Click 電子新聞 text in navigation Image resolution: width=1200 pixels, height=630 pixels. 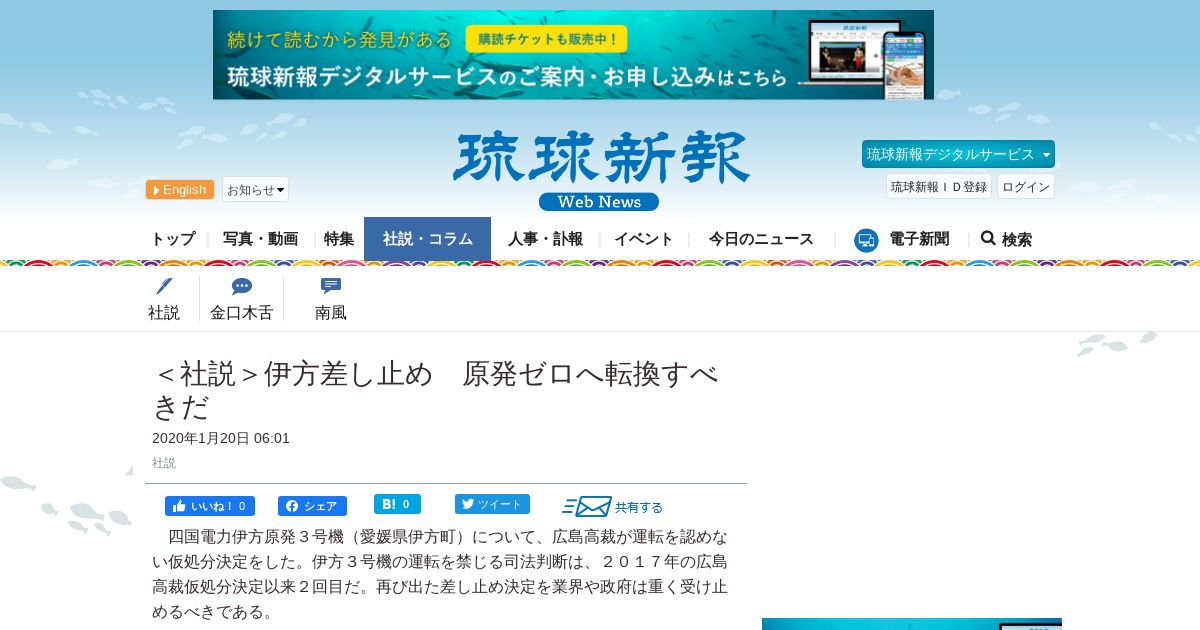919,239
